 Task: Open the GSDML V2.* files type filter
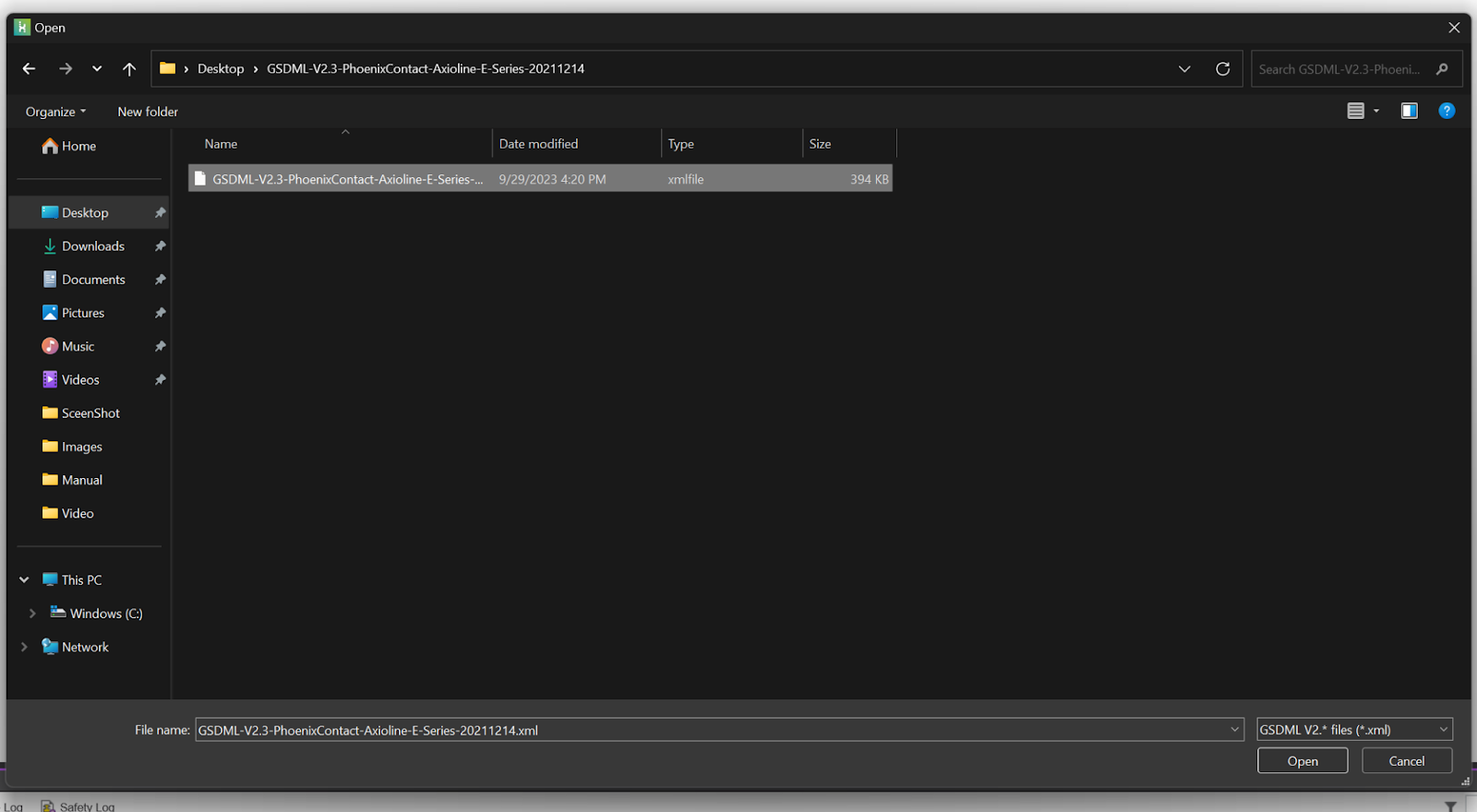point(1354,730)
